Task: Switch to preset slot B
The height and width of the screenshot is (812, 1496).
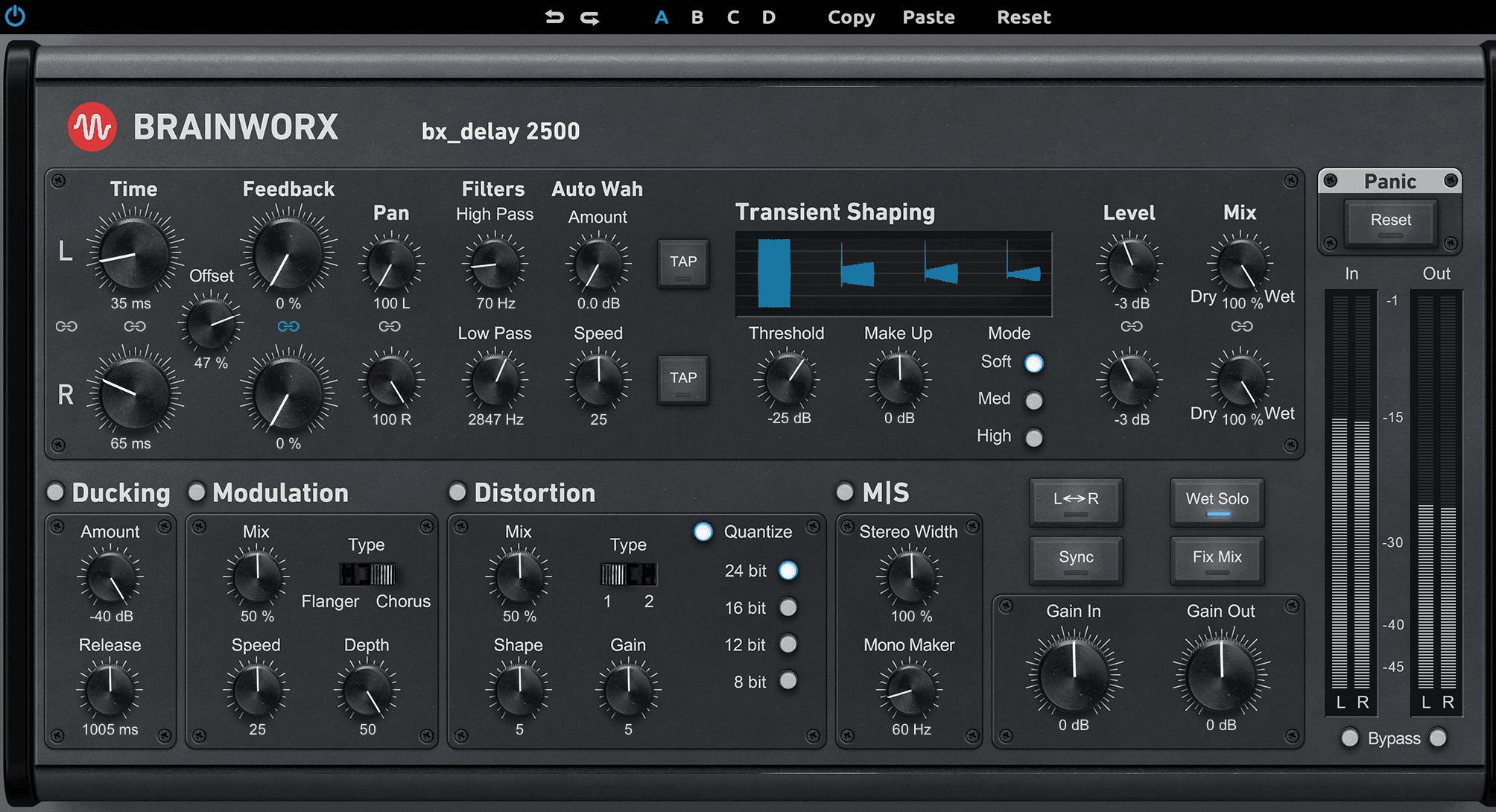Action: click(697, 17)
